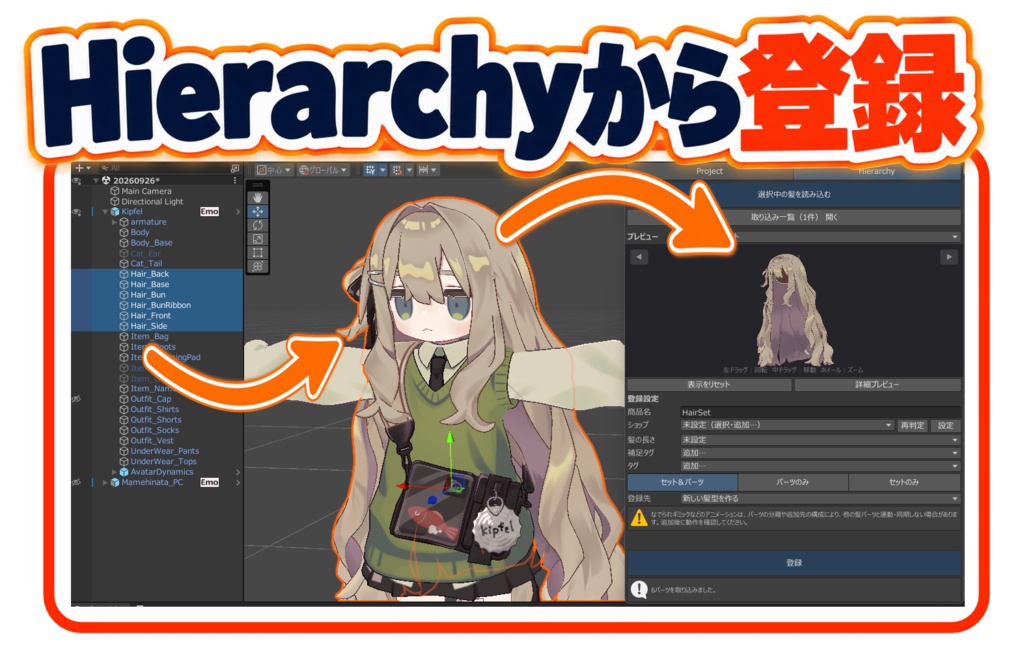The width and height of the screenshot is (1024, 651).
Task: Expand the armature node
Action: tap(114, 222)
